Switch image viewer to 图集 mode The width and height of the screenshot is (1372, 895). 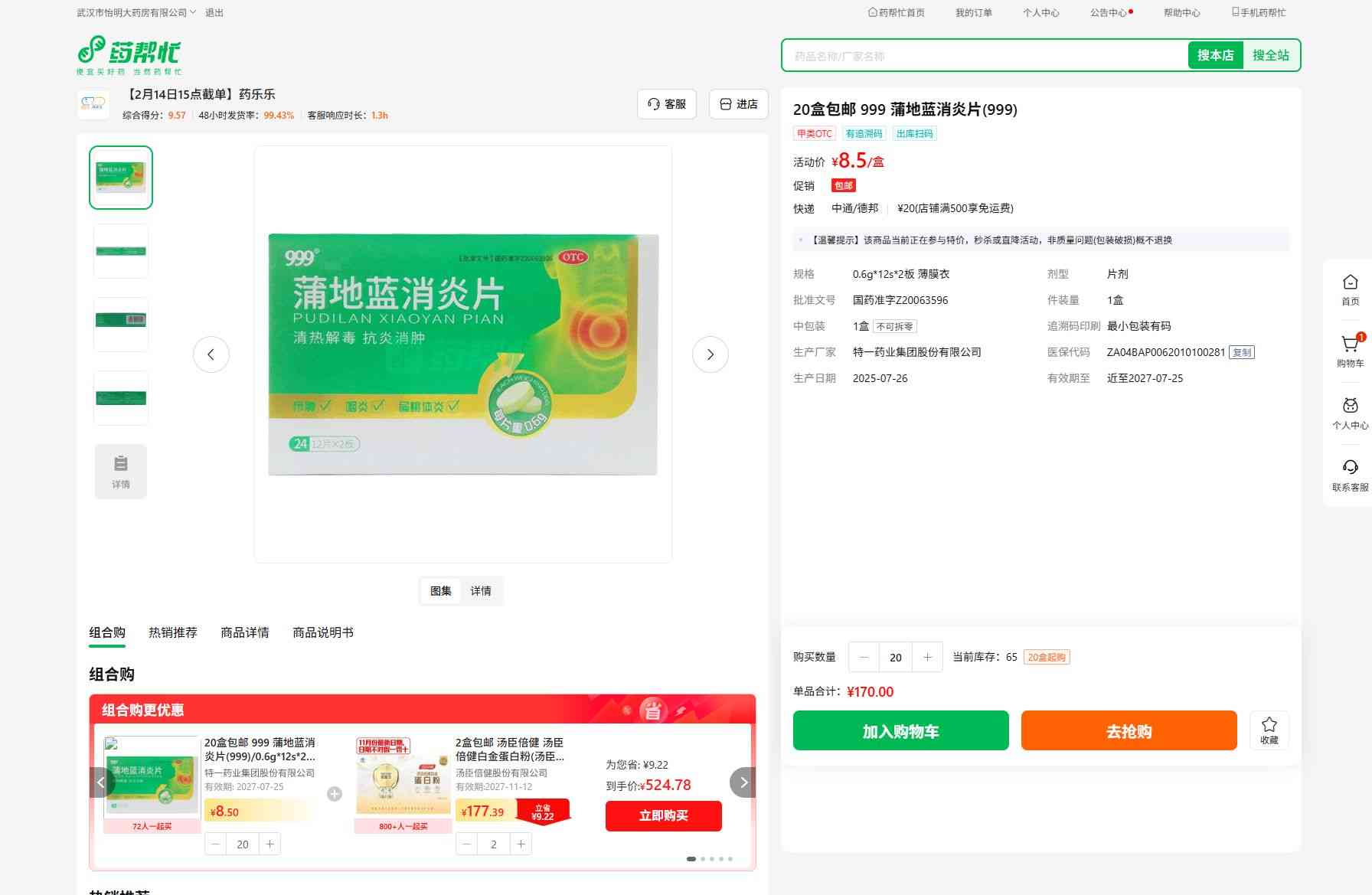point(441,591)
